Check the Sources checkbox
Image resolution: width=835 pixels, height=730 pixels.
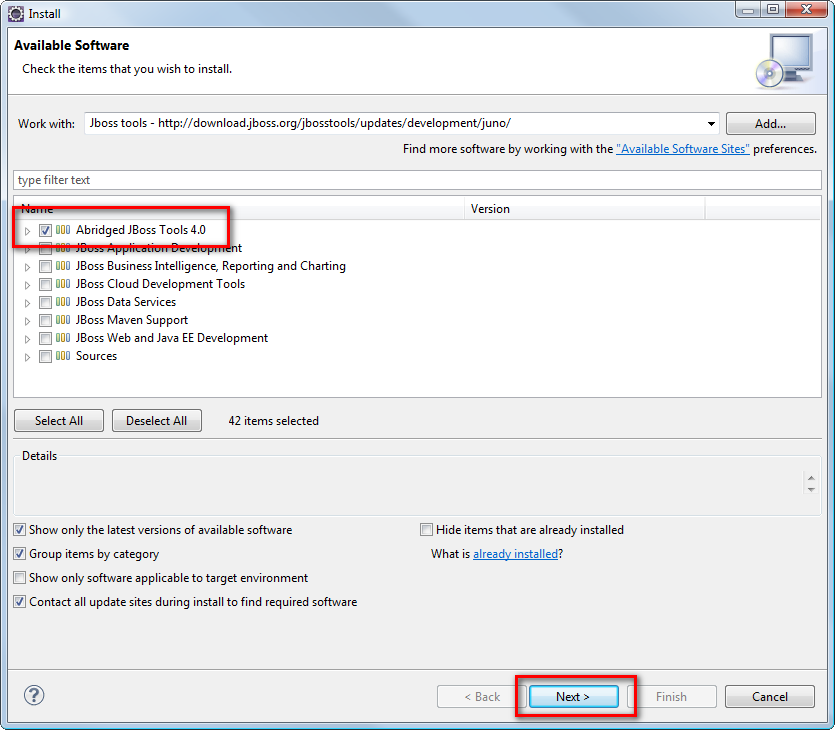point(45,357)
